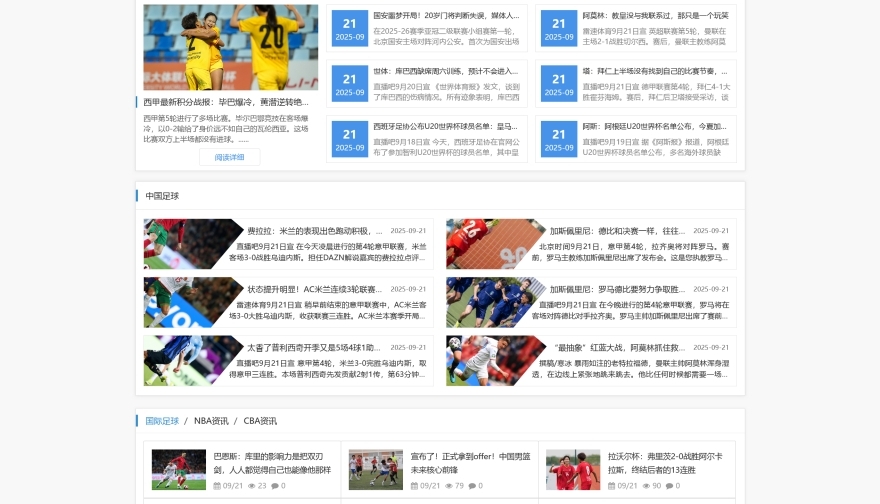Open the featured women's football match photo
This screenshot has height=504, width=880.
230,47
